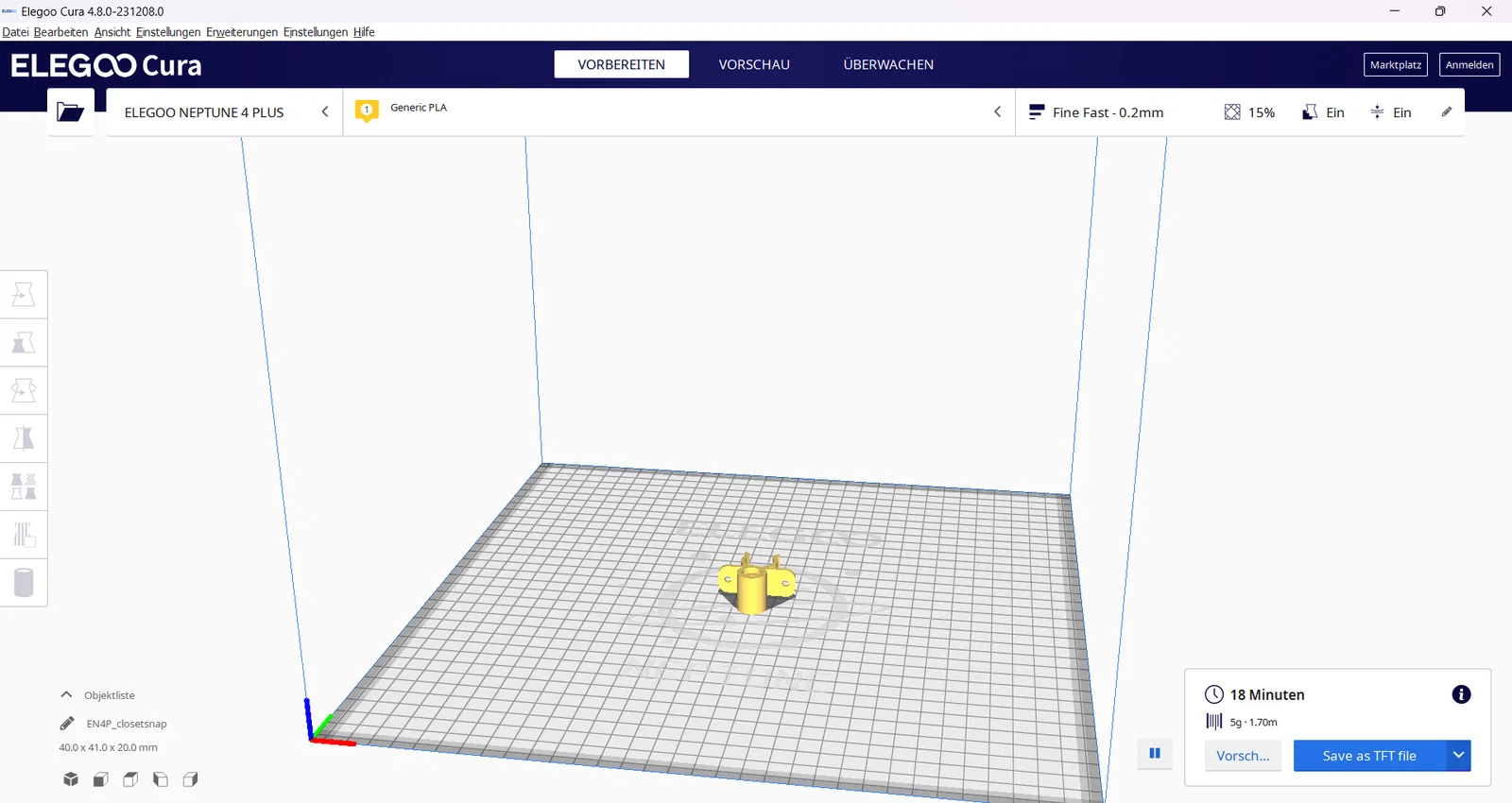Click the Vorsch... preview button
1512x803 pixels.
click(x=1243, y=755)
